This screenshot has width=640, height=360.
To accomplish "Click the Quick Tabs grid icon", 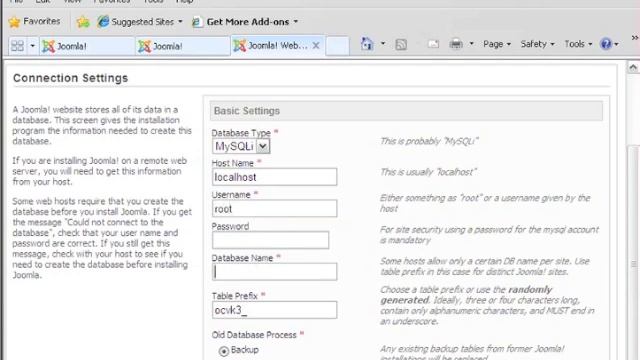I will coord(18,45).
